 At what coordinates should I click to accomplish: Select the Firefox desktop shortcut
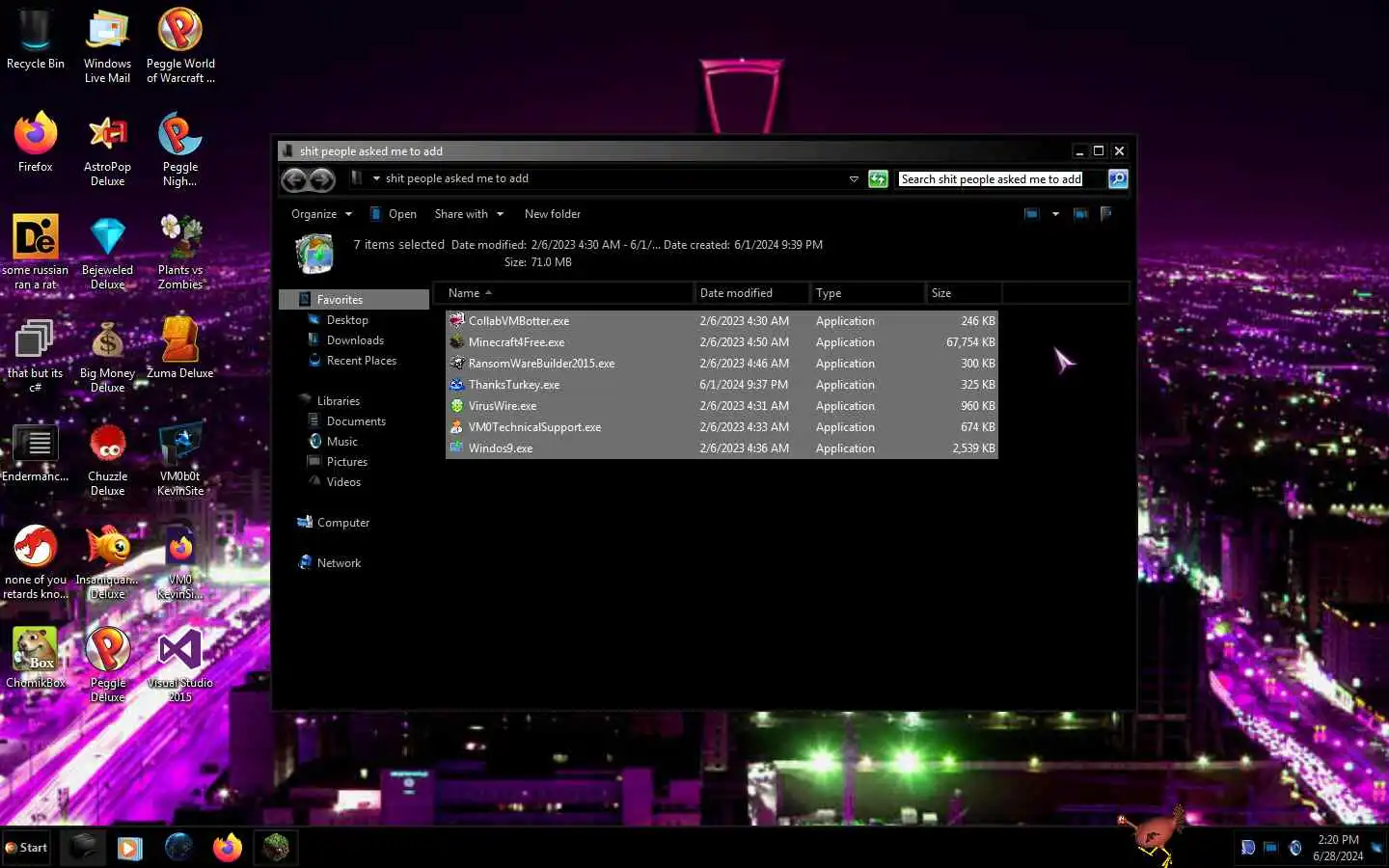(36, 143)
